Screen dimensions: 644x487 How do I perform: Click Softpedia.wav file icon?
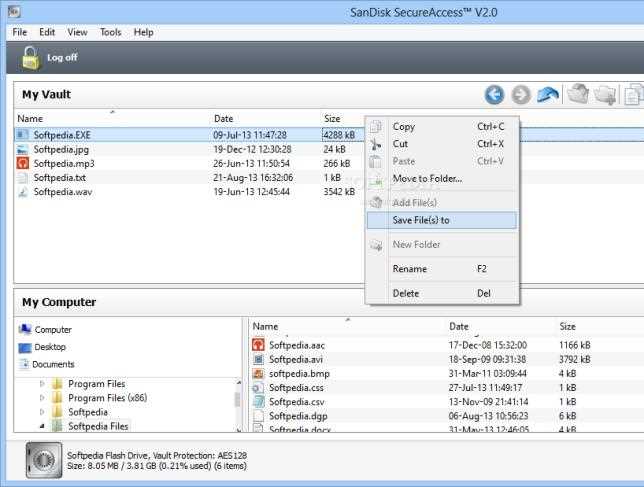[x=23, y=192]
